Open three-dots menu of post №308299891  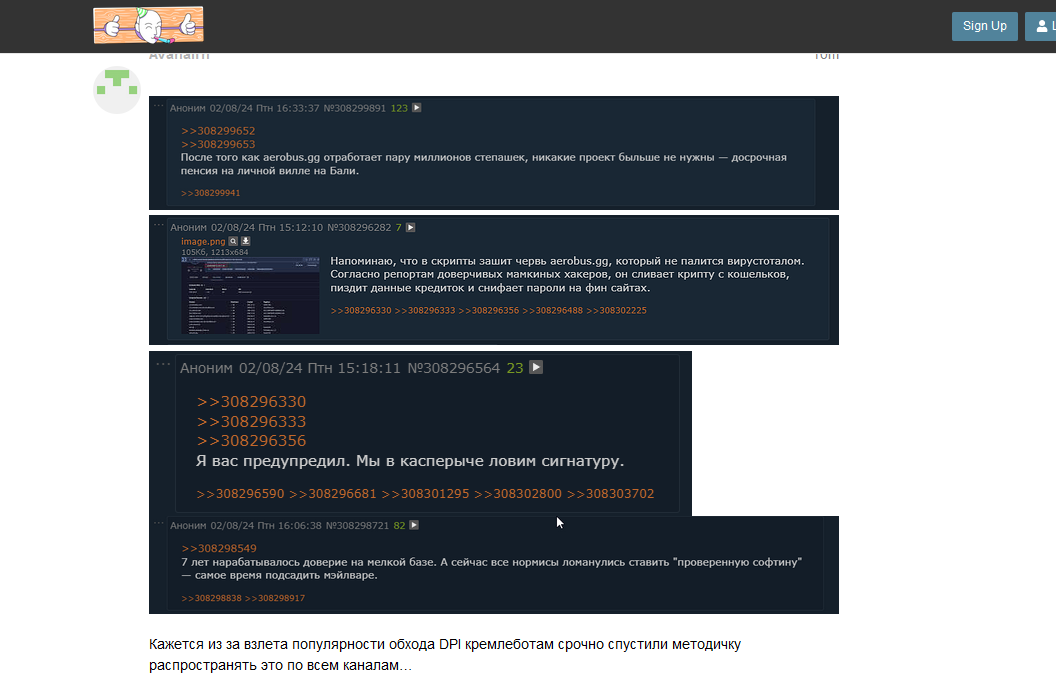coord(159,106)
